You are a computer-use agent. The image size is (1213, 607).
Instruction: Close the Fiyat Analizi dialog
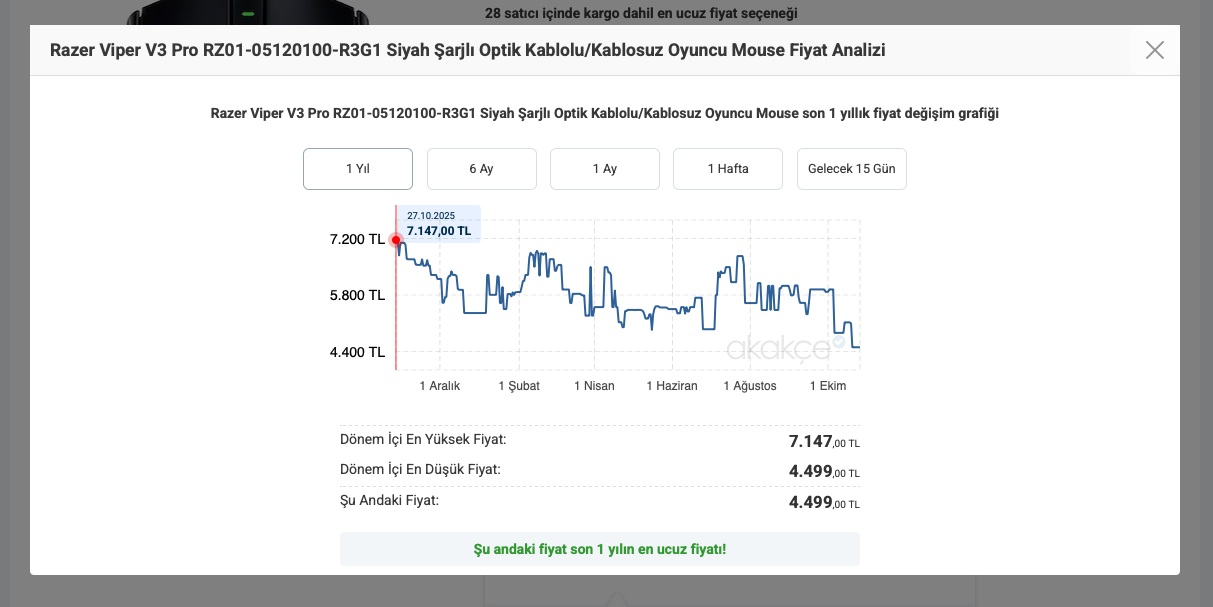coord(1154,50)
